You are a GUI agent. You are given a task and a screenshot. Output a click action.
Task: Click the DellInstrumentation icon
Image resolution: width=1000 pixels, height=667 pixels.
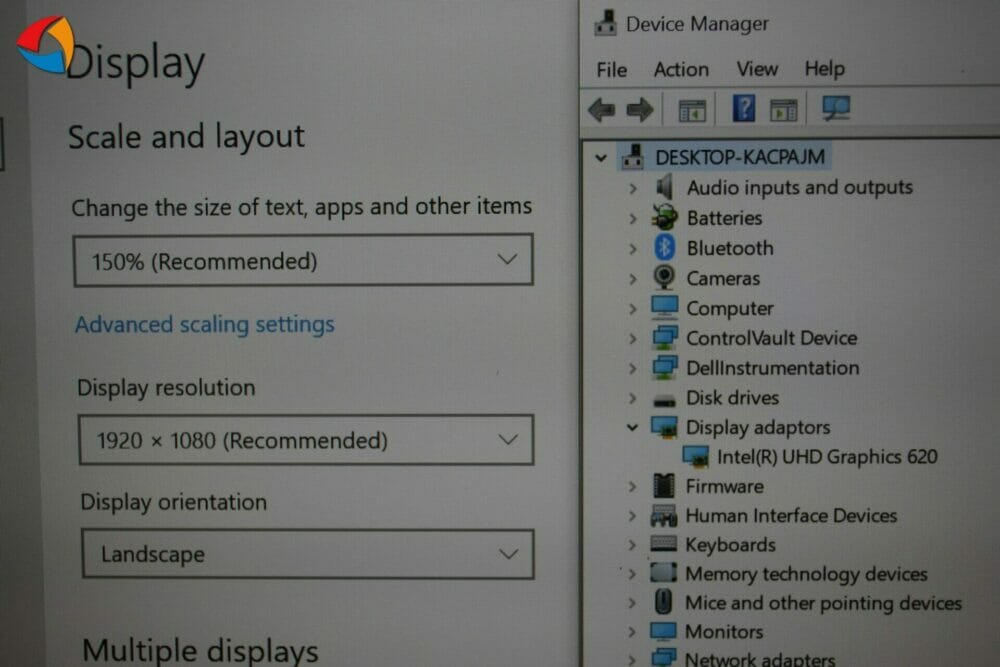pos(665,367)
